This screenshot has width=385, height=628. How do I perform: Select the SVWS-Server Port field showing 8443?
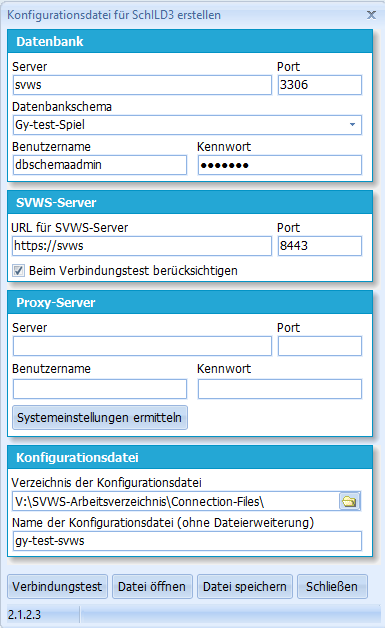pos(320,246)
